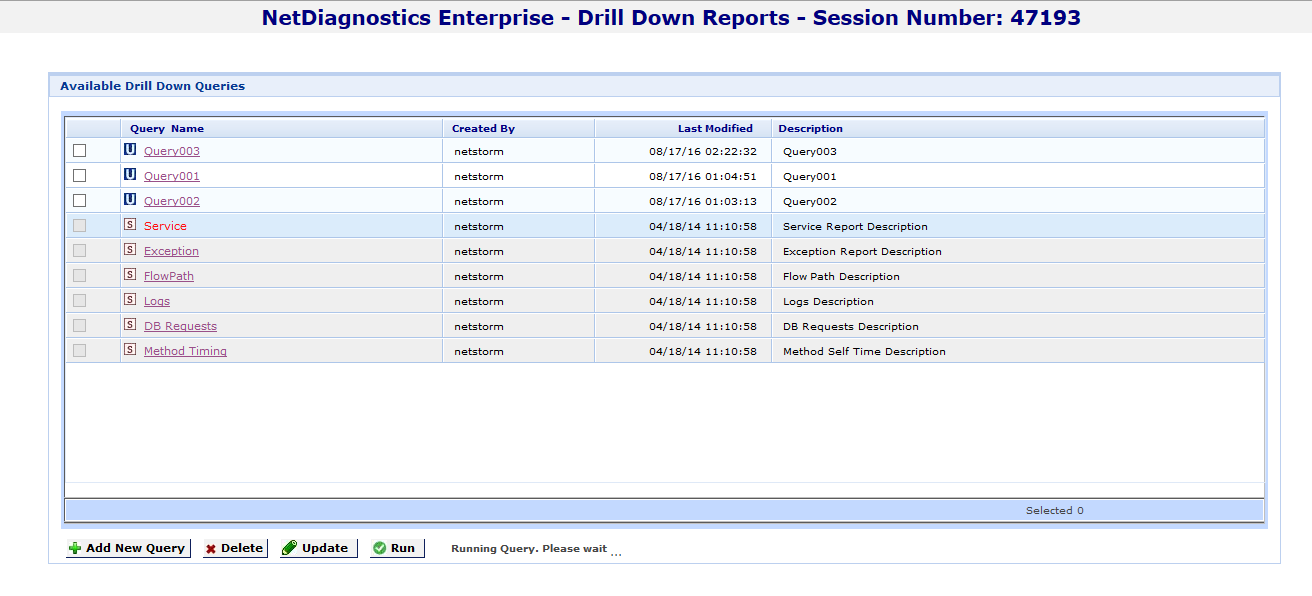Click the S icon beside DB Requests
This screenshot has height=596, width=1312.
(130, 325)
